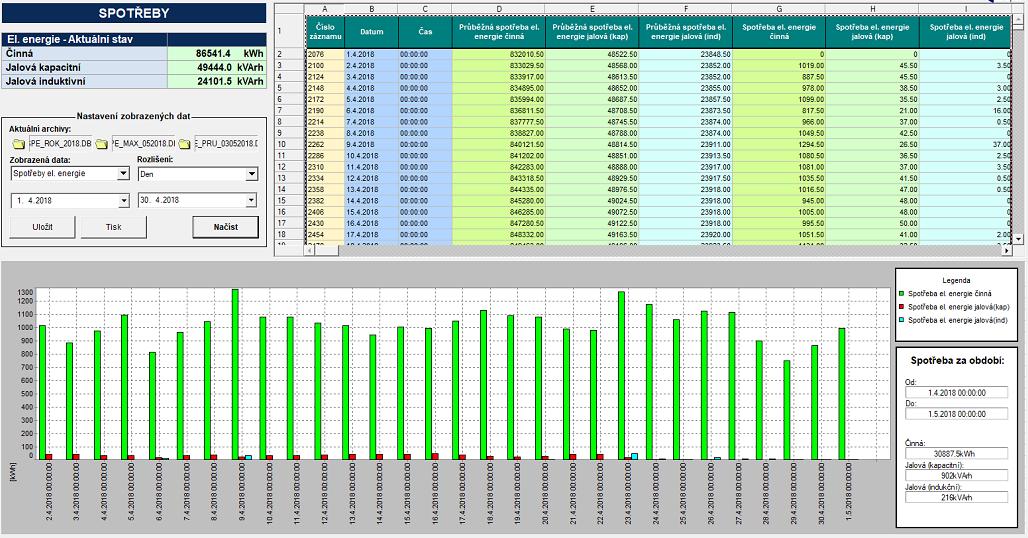Click the red 'jalová(kap)' legend swatch
1028x538 pixels.
pos(900,305)
